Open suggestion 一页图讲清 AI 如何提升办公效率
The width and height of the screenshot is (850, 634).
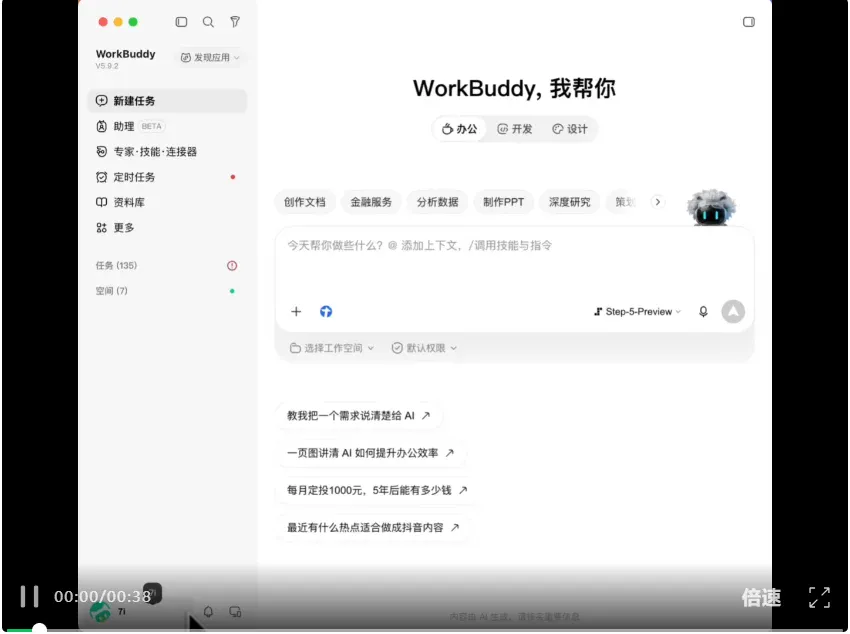(x=371, y=453)
